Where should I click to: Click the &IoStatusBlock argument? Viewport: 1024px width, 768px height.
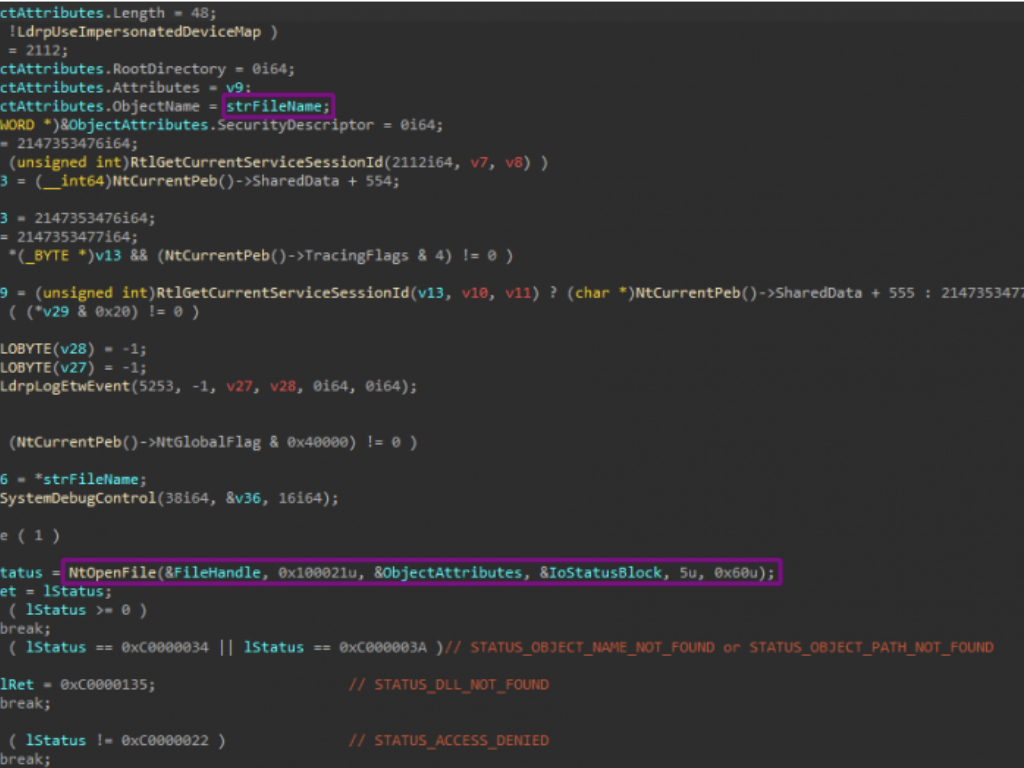coord(598,572)
